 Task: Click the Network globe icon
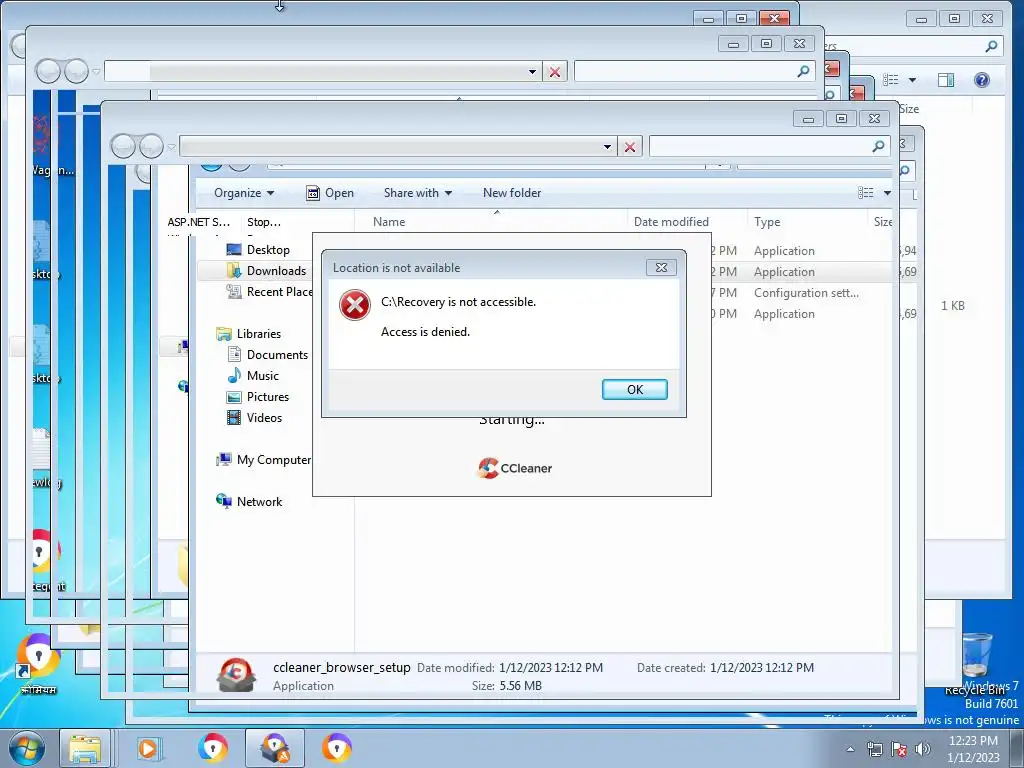223,502
